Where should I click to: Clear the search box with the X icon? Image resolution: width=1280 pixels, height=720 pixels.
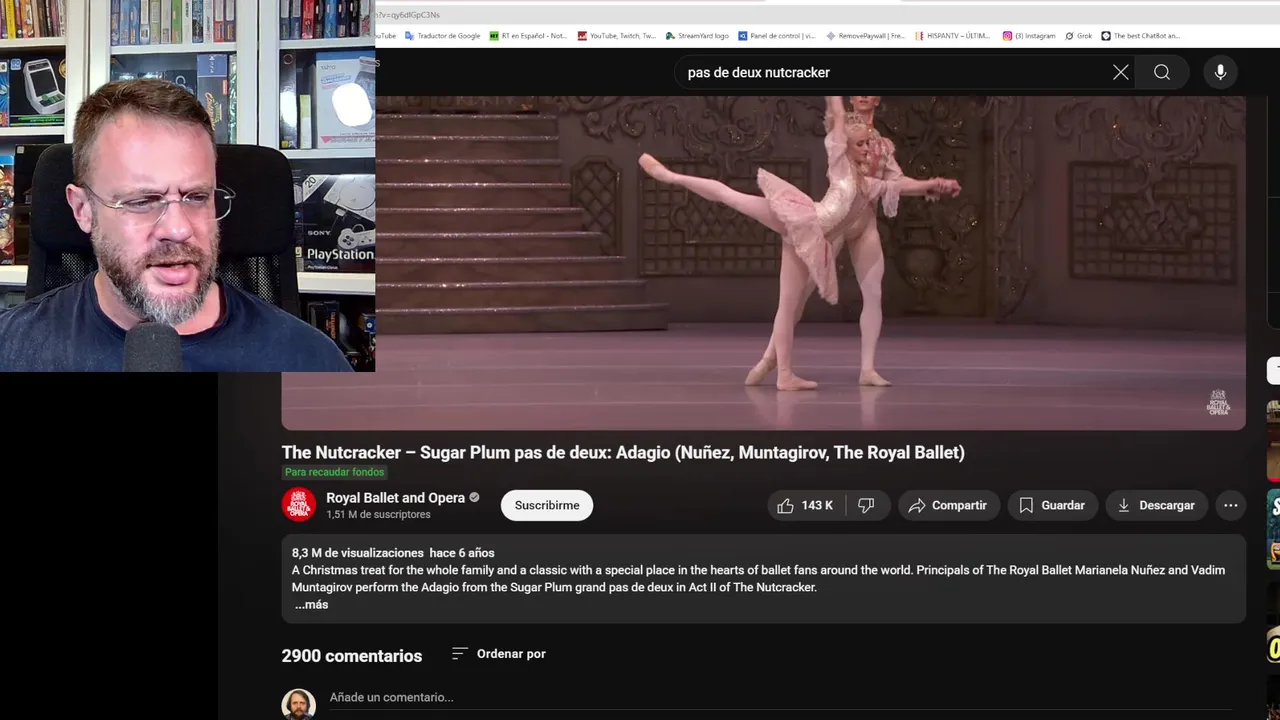click(x=1121, y=72)
